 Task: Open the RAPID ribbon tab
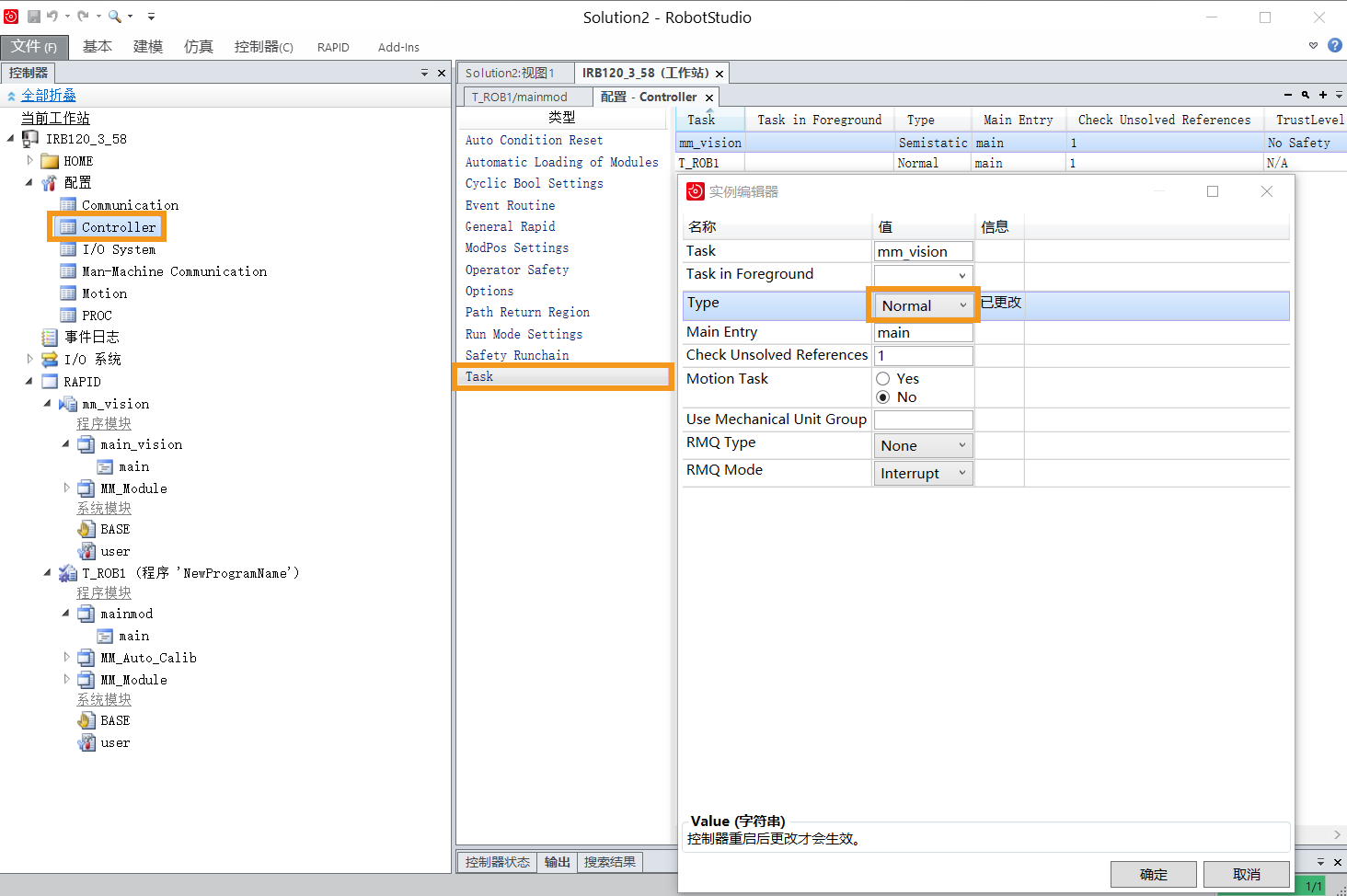coord(333,47)
